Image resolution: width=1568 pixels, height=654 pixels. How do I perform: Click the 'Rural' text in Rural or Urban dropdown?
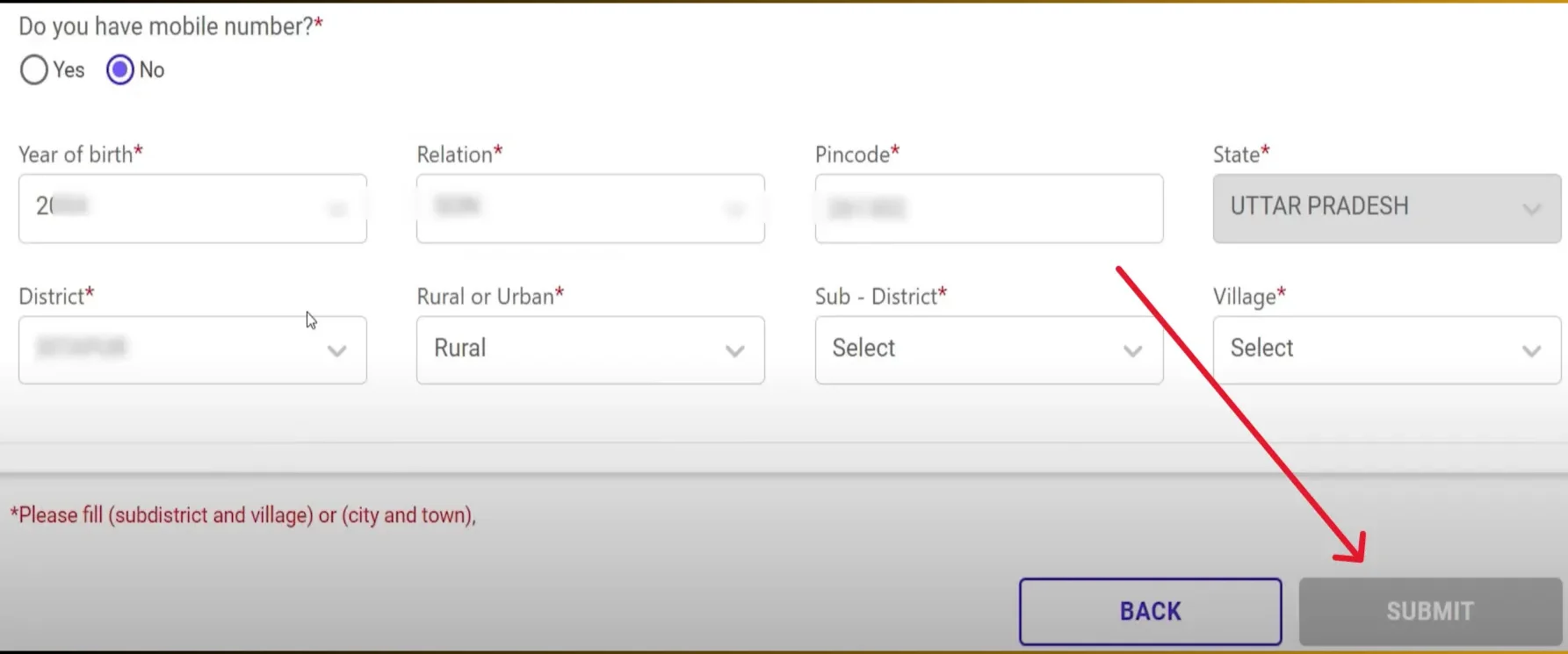pyautogui.click(x=459, y=349)
